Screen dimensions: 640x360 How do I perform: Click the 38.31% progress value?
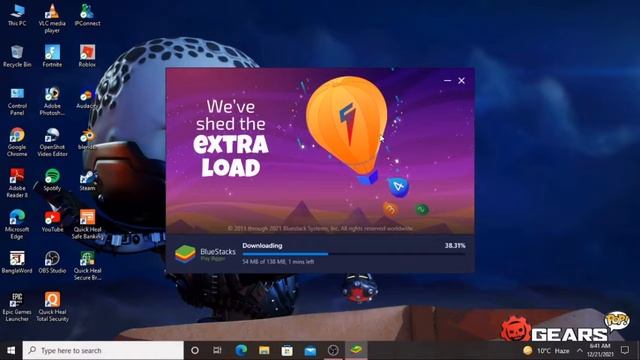click(455, 246)
